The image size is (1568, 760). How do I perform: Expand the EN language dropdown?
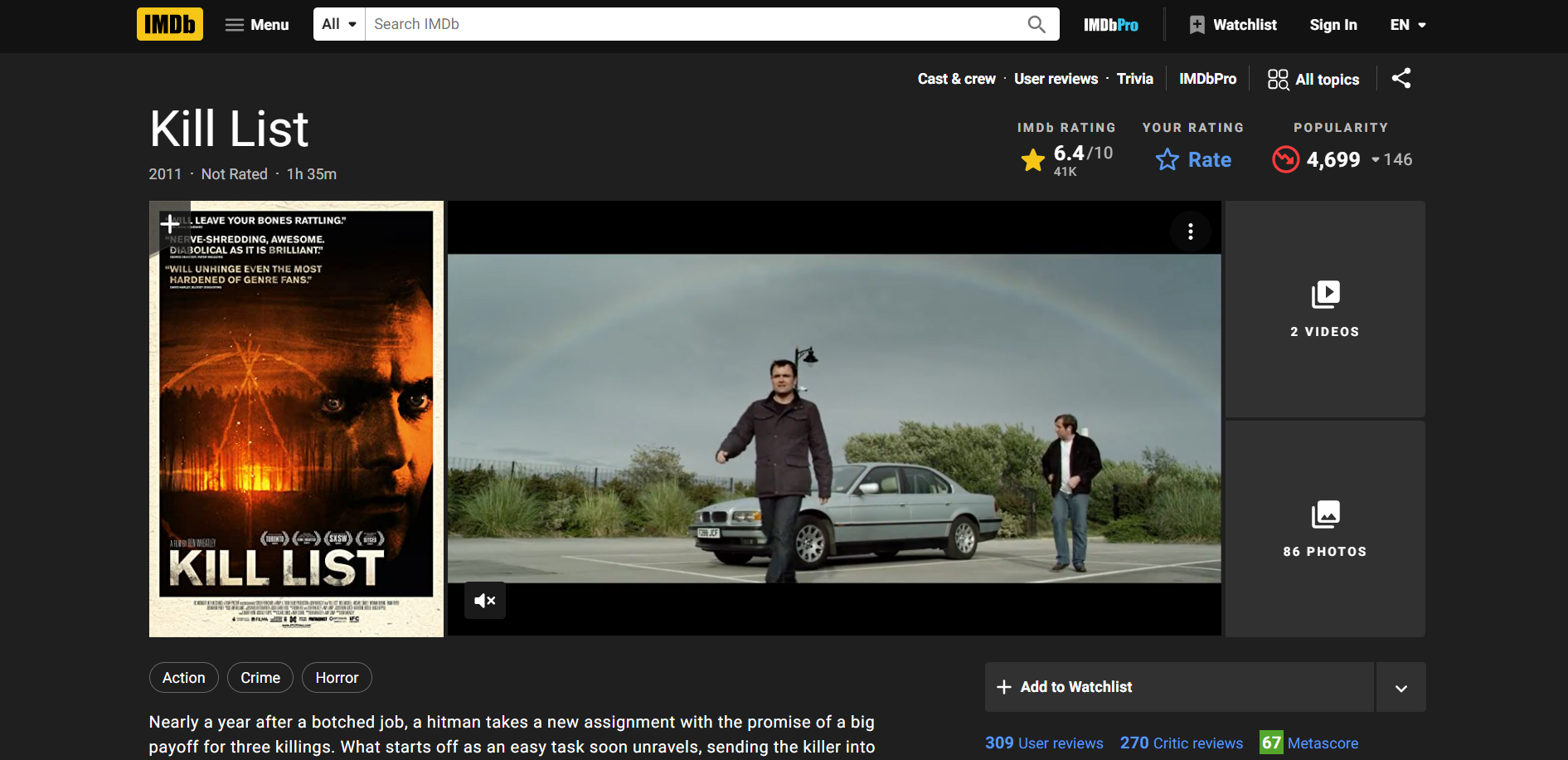tap(1408, 25)
